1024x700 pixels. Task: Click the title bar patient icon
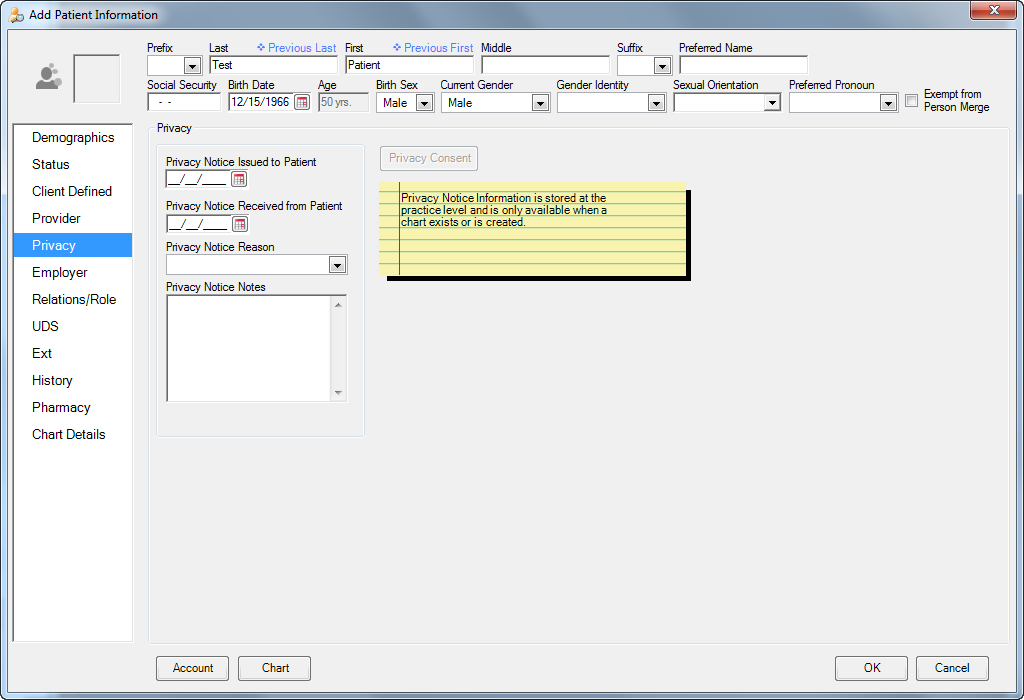click(16, 14)
